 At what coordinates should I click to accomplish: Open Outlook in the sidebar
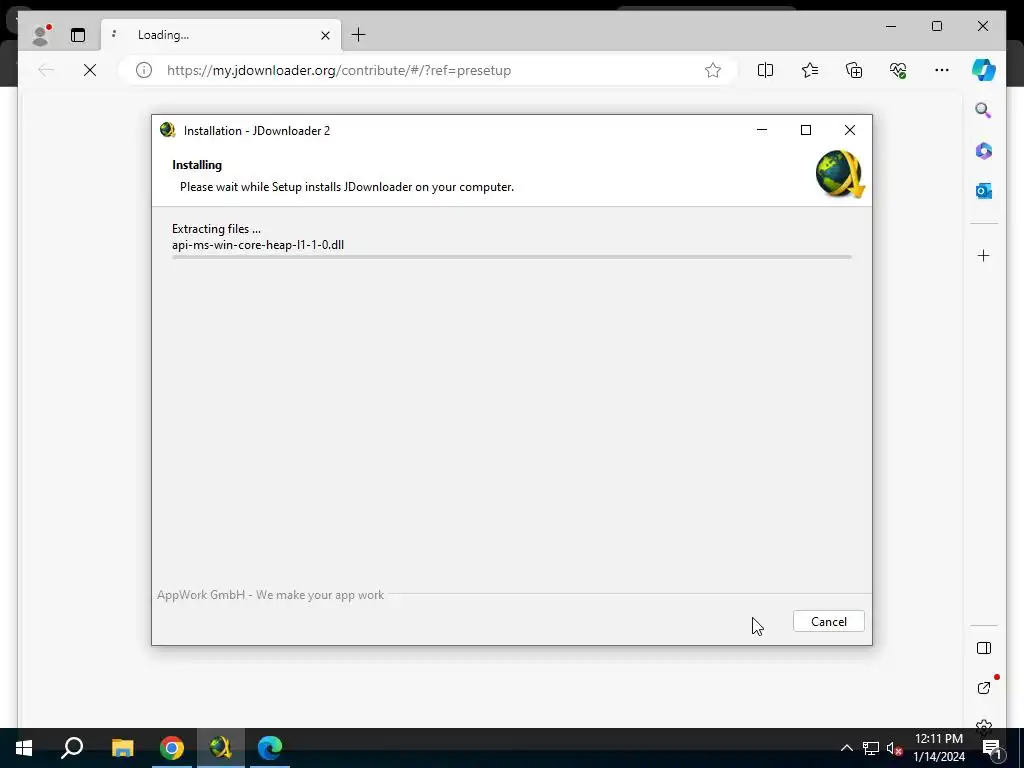click(x=984, y=191)
